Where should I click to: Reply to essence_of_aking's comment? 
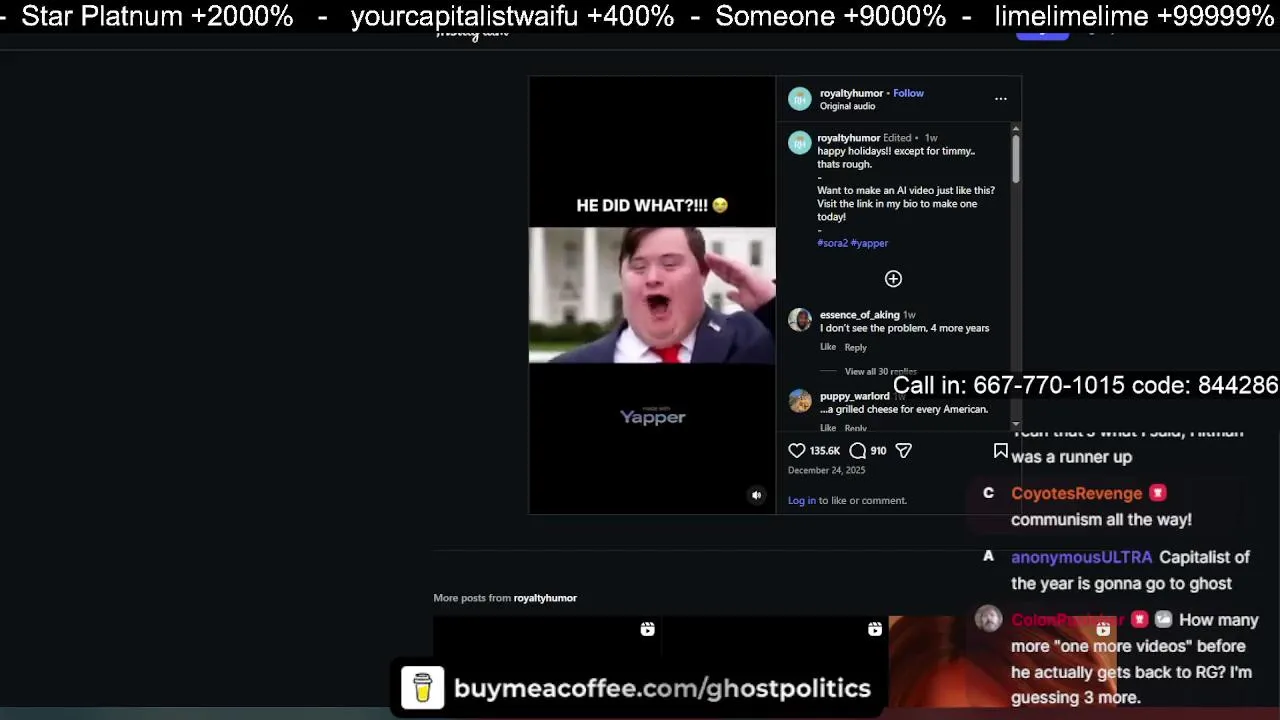[855, 347]
